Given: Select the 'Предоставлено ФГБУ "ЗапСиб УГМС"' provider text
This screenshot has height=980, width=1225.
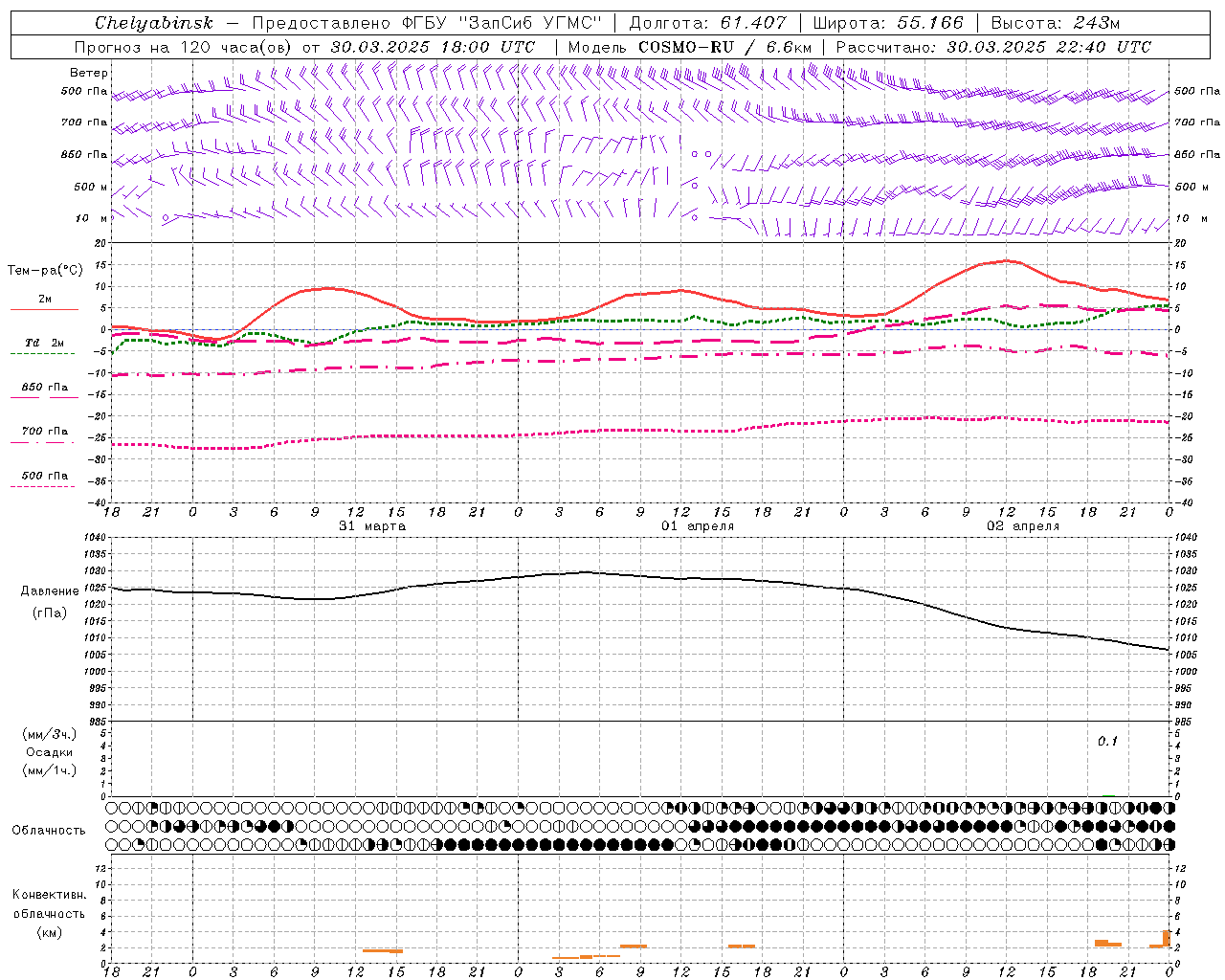Looking at the screenshot, I should (427, 23).
